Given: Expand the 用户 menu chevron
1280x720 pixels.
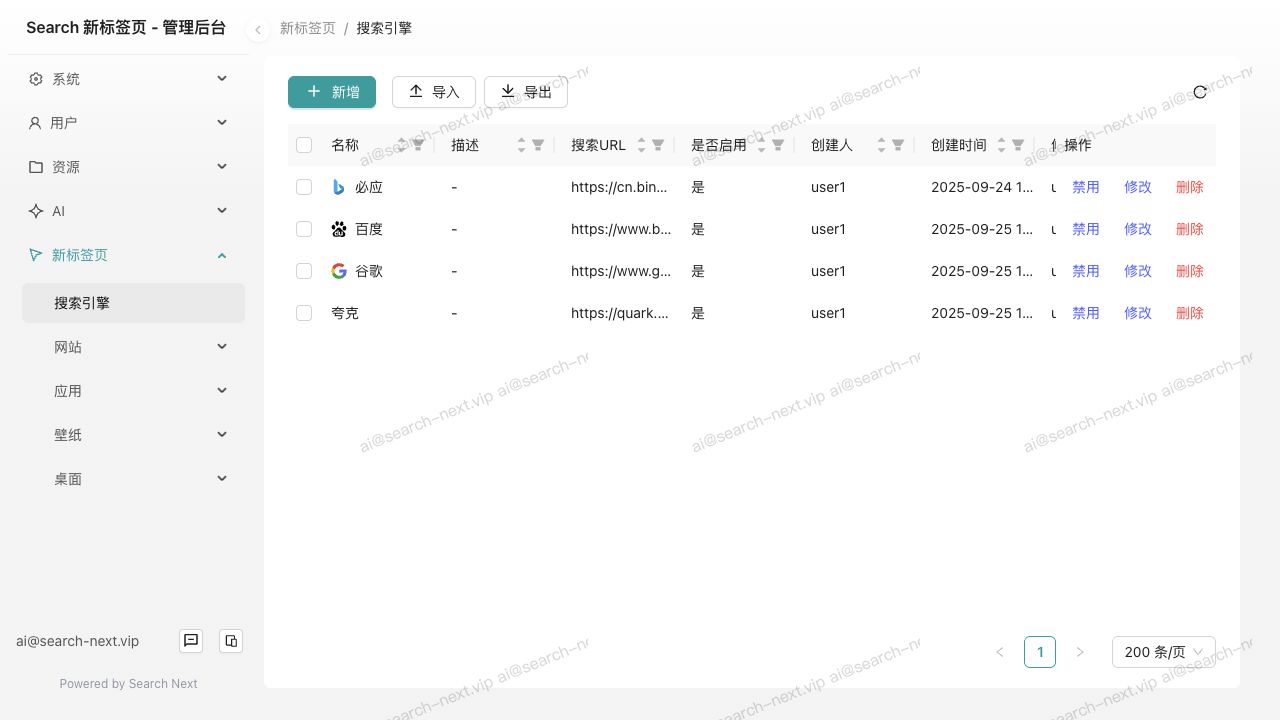Looking at the screenshot, I should click(222, 122).
